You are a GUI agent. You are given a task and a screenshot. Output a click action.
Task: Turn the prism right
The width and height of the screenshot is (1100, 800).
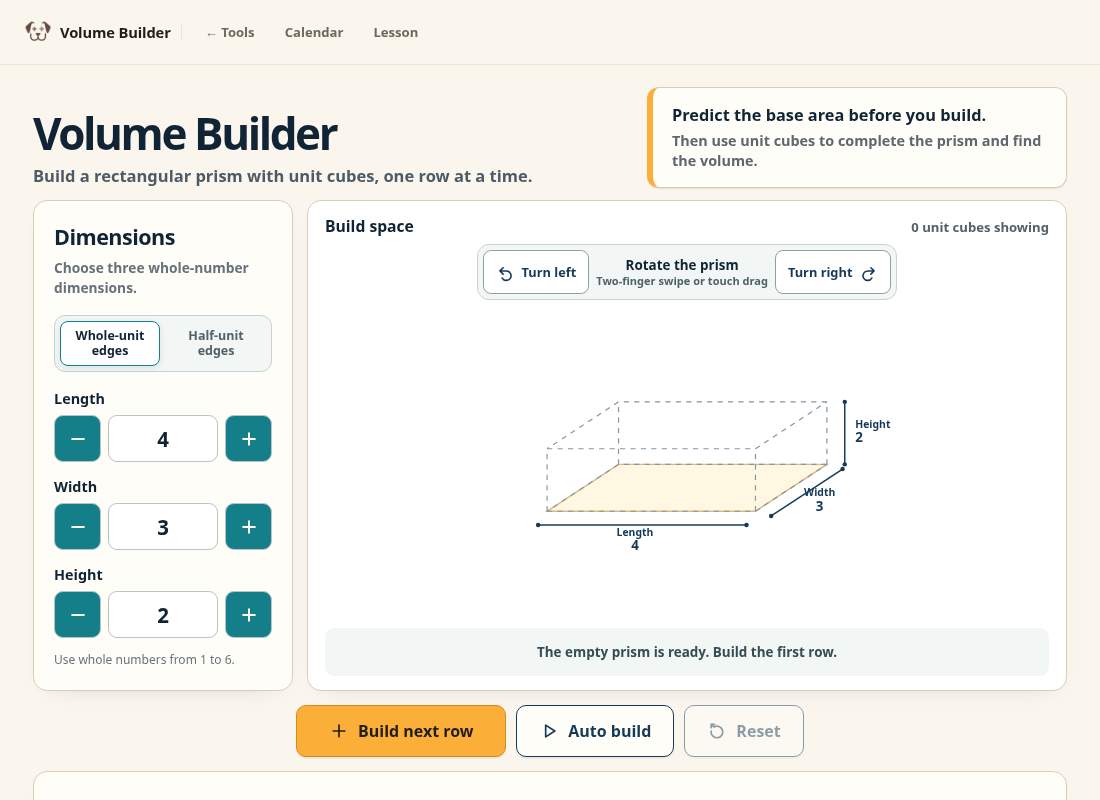click(x=833, y=272)
